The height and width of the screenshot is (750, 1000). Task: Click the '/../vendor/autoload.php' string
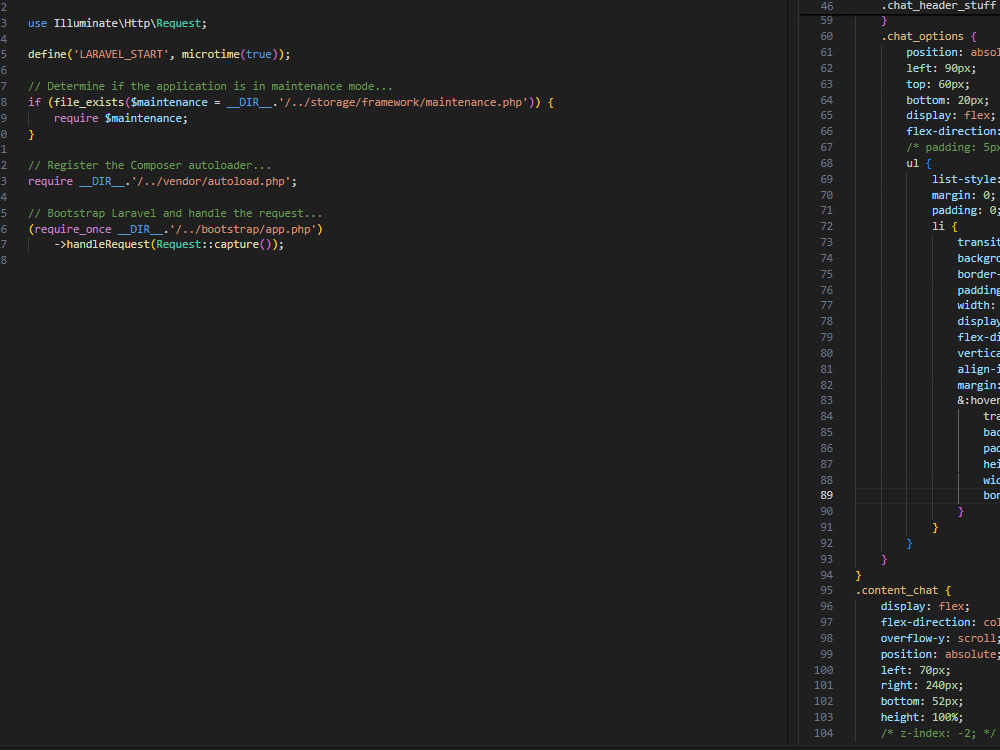pyautogui.click(x=210, y=181)
